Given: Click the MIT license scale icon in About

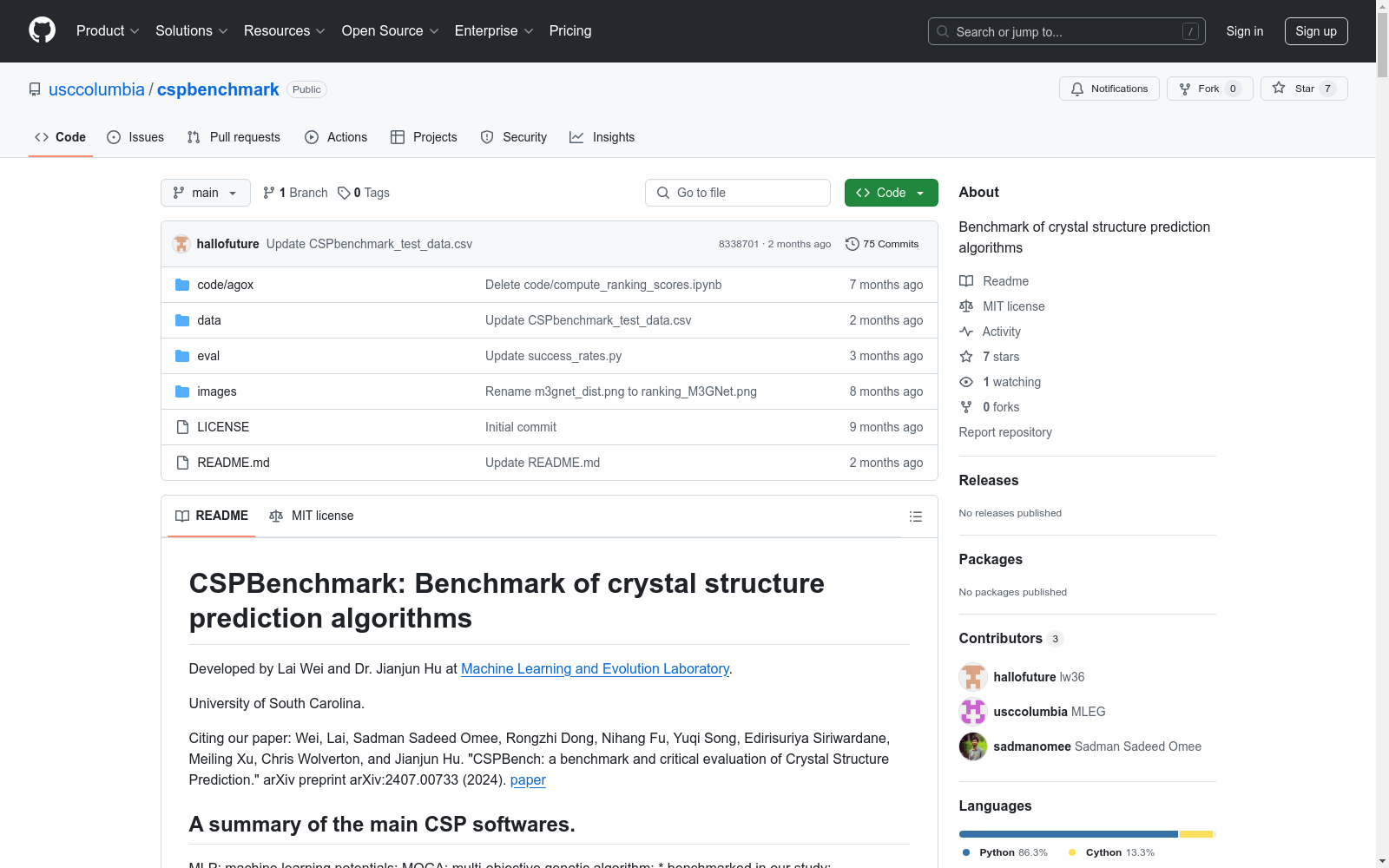Looking at the screenshot, I should tap(966, 306).
